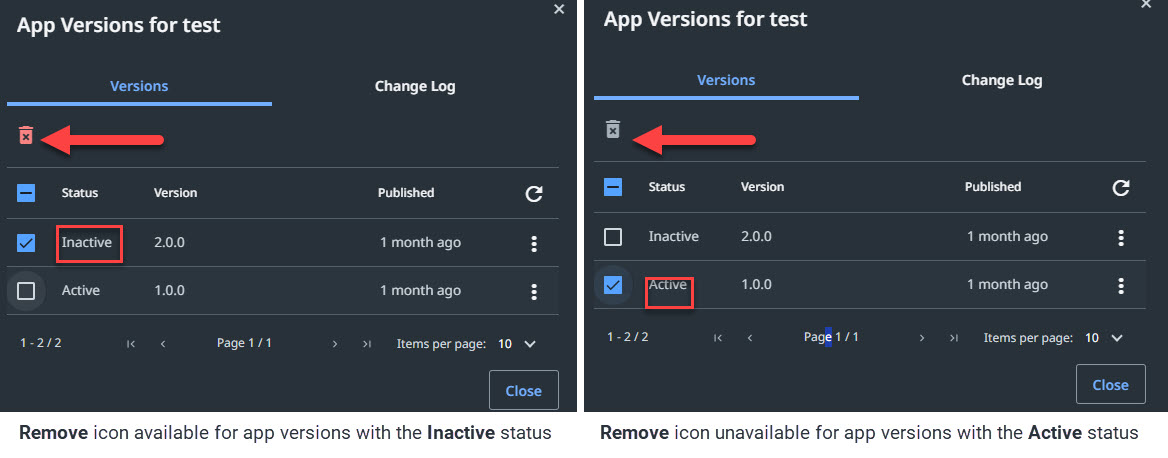This screenshot has height=458, width=1168.
Task: Check the unselected Active 1.0.0 checkbox
Action: coord(27,291)
